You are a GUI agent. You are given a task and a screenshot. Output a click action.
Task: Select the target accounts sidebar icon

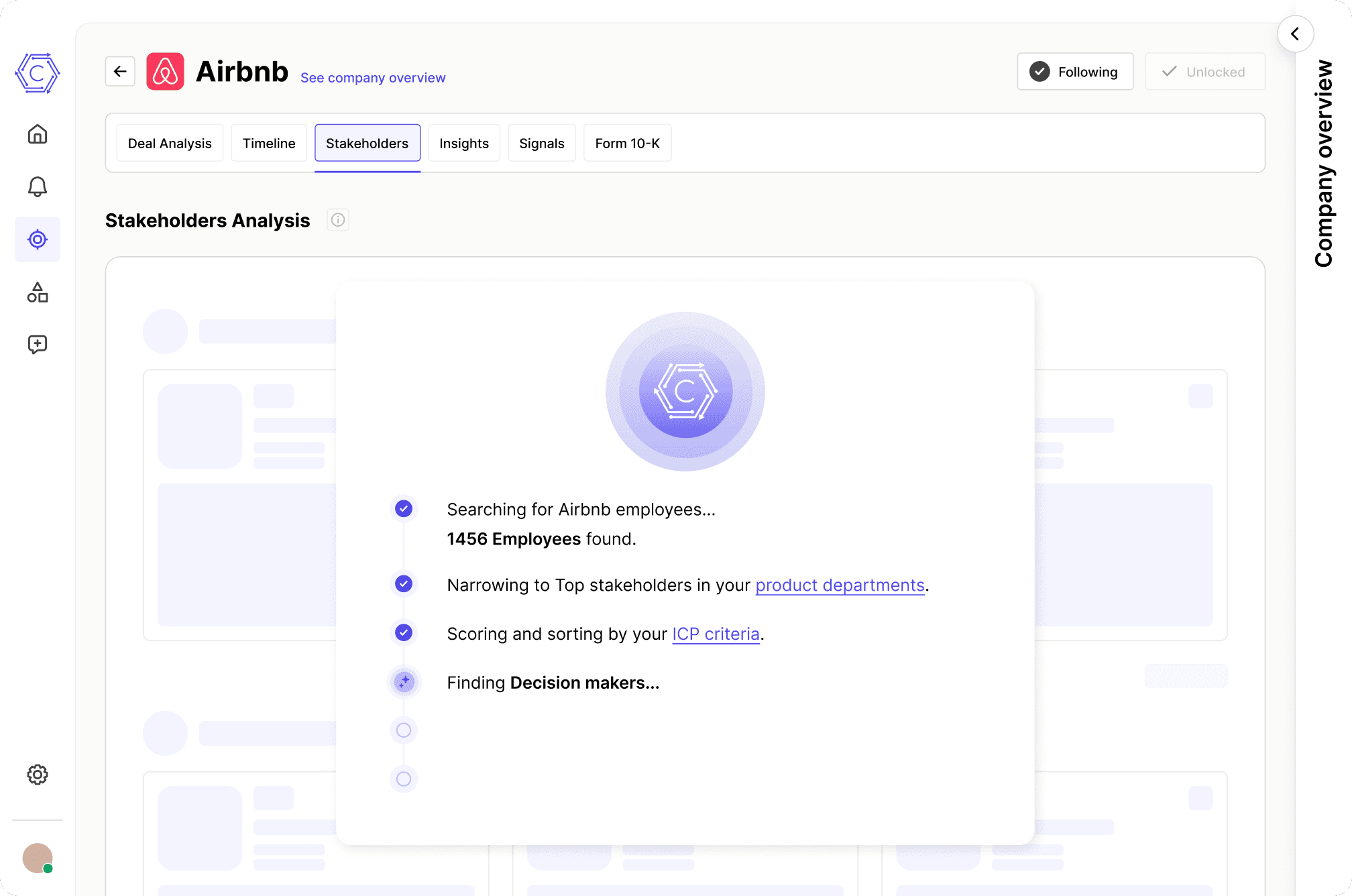pos(38,239)
